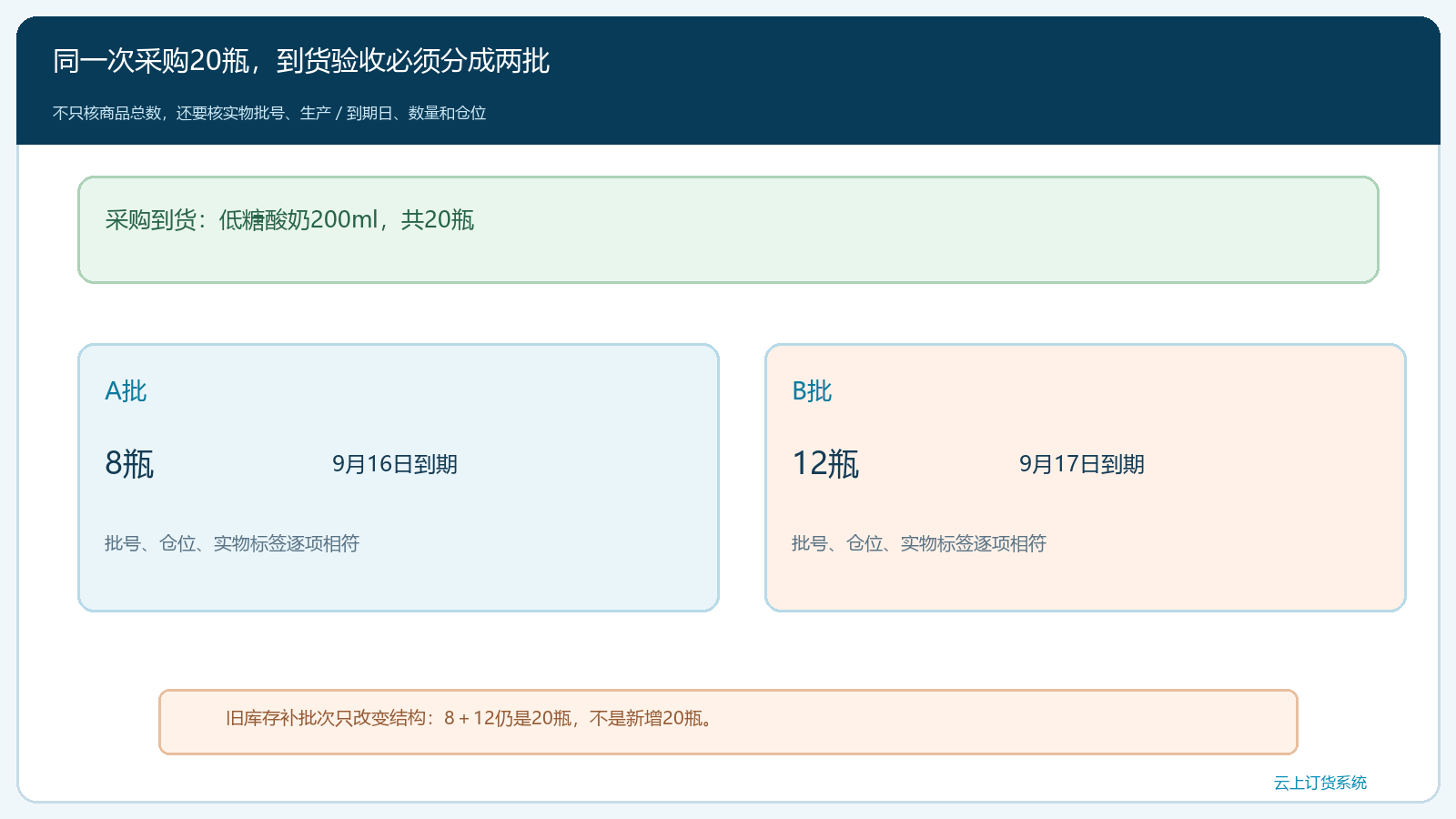The height and width of the screenshot is (819, 1456).
Task: Select the blue A批 card panel
Action: point(399,478)
